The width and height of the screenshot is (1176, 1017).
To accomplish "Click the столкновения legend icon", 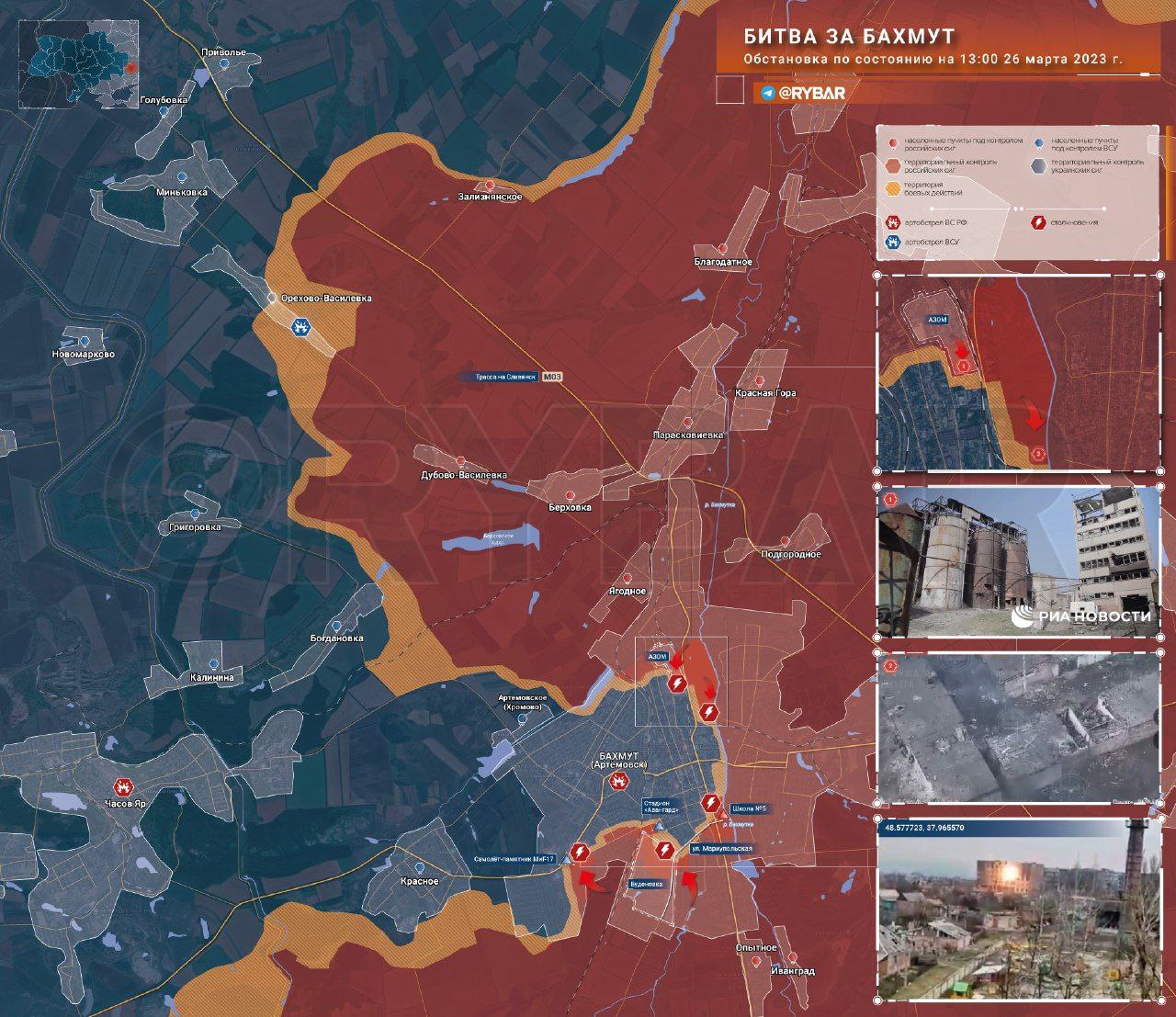I will tap(1039, 222).
